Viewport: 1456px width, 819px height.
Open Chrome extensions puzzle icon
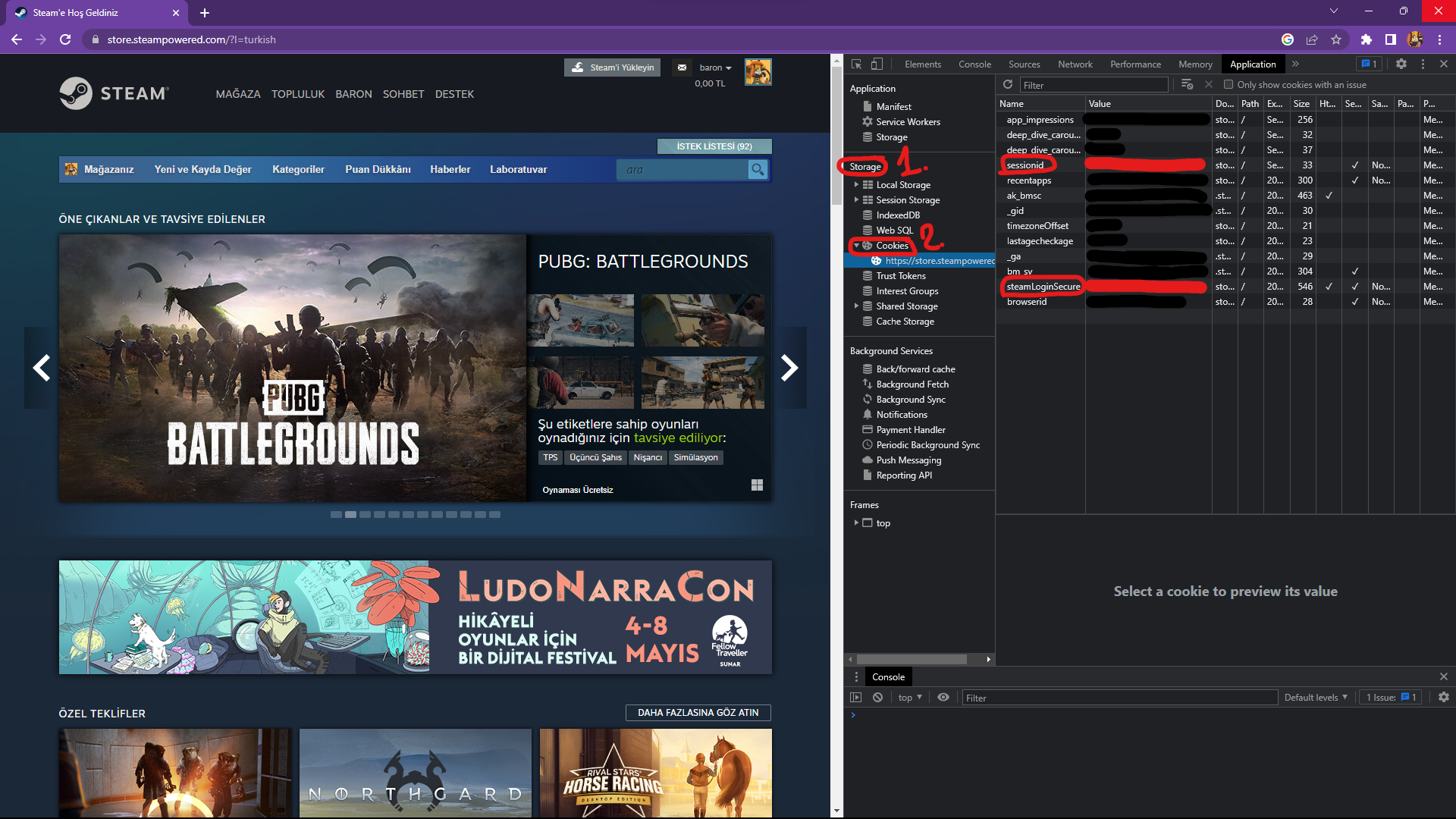tap(1366, 39)
